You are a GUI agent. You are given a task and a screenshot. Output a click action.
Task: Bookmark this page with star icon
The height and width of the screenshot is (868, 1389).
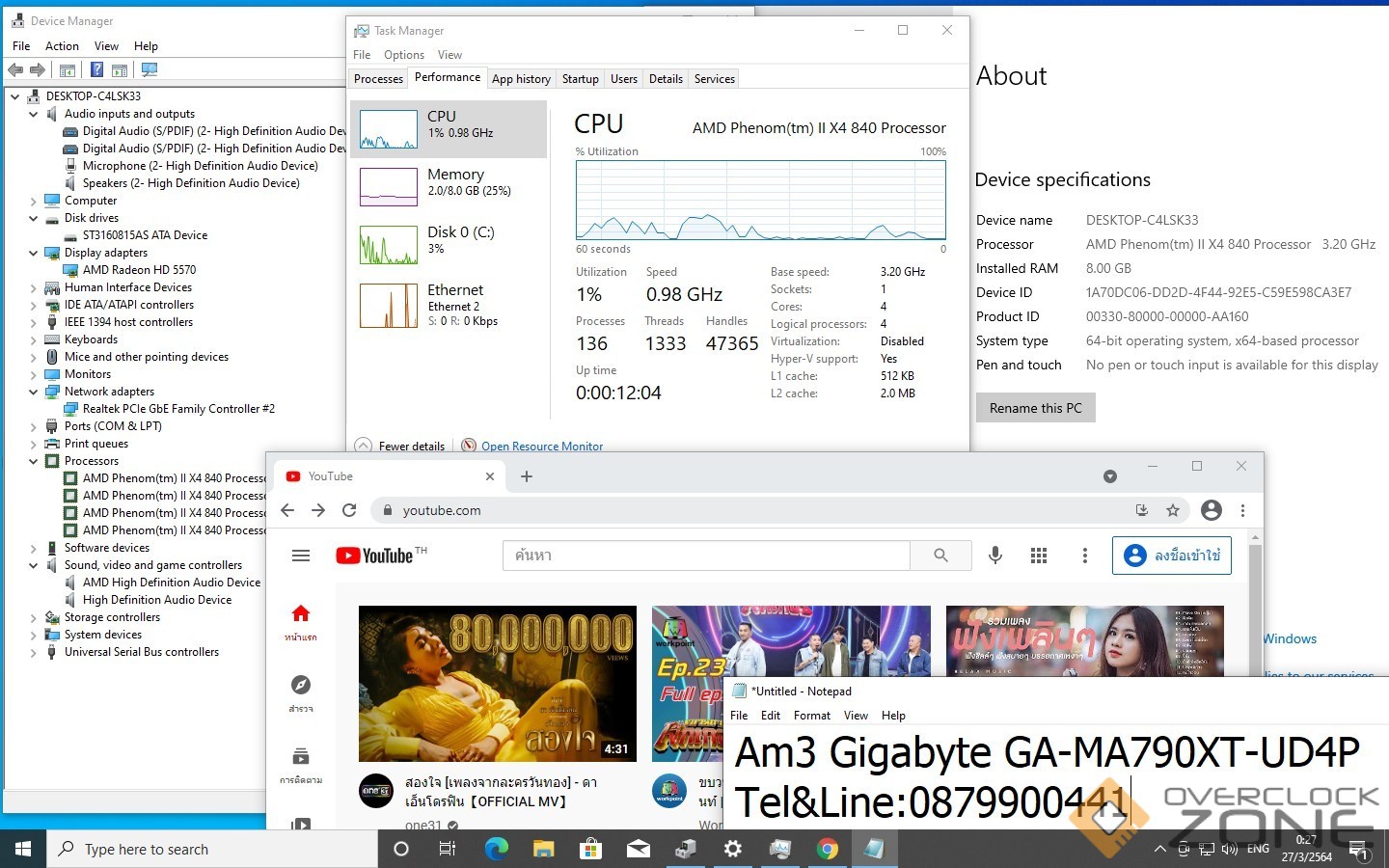[1173, 510]
